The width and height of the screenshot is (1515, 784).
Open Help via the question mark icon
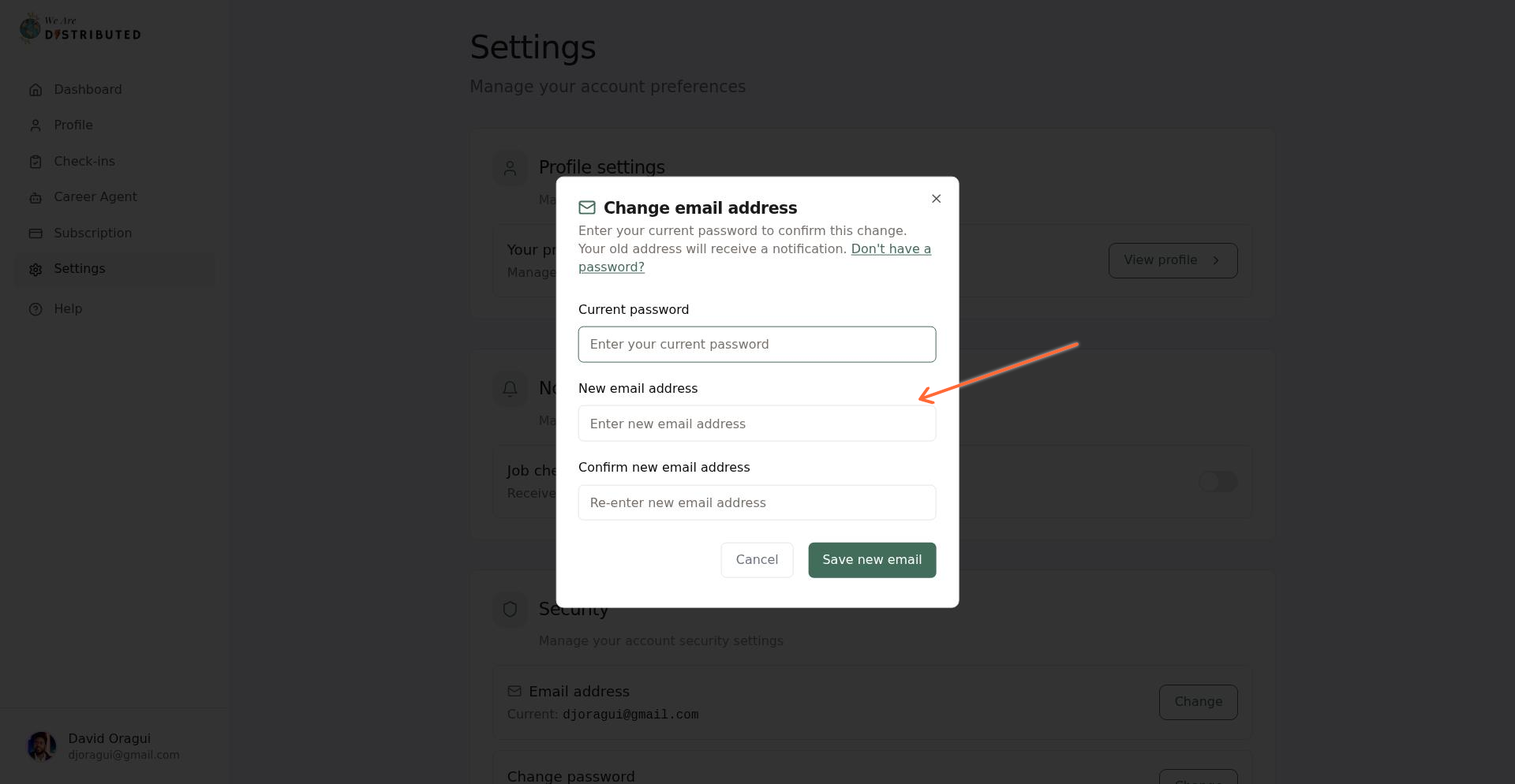click(36, 308)
